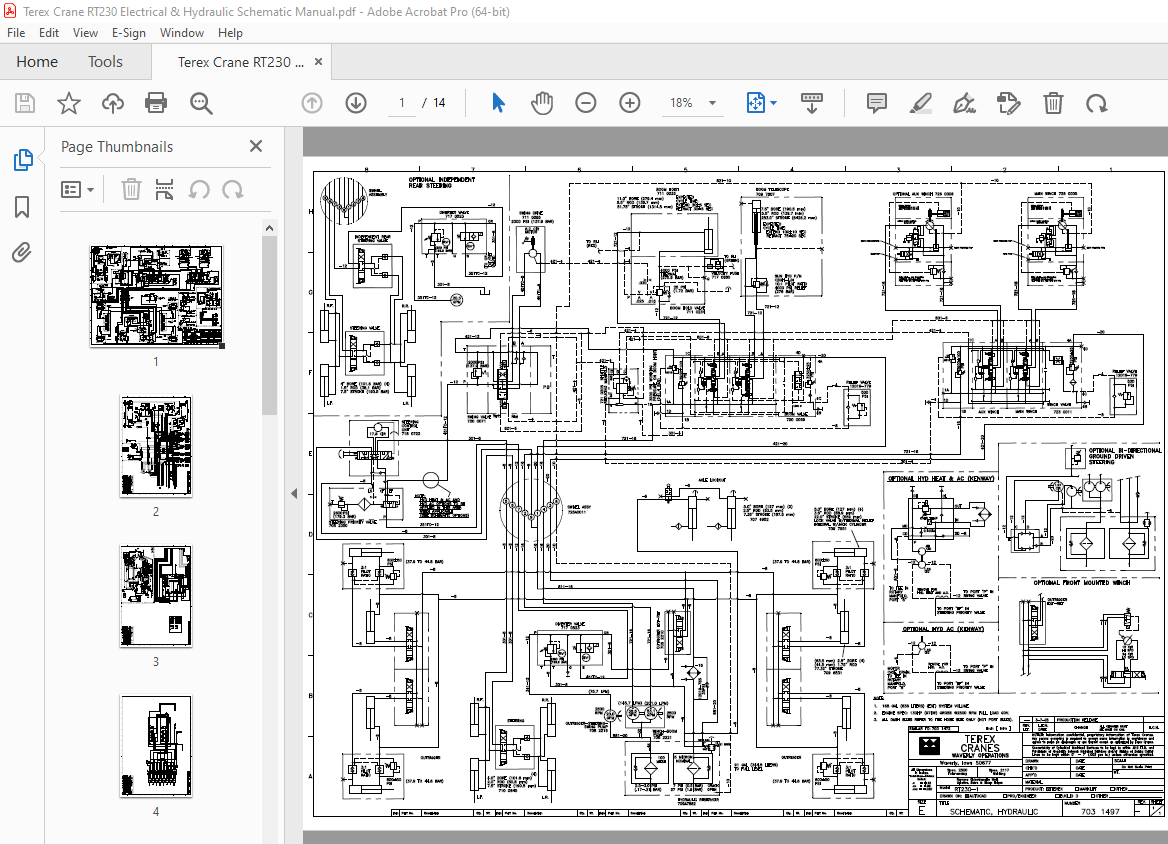Go to previous page arrow
The image size is (1168, 844).
312,103
